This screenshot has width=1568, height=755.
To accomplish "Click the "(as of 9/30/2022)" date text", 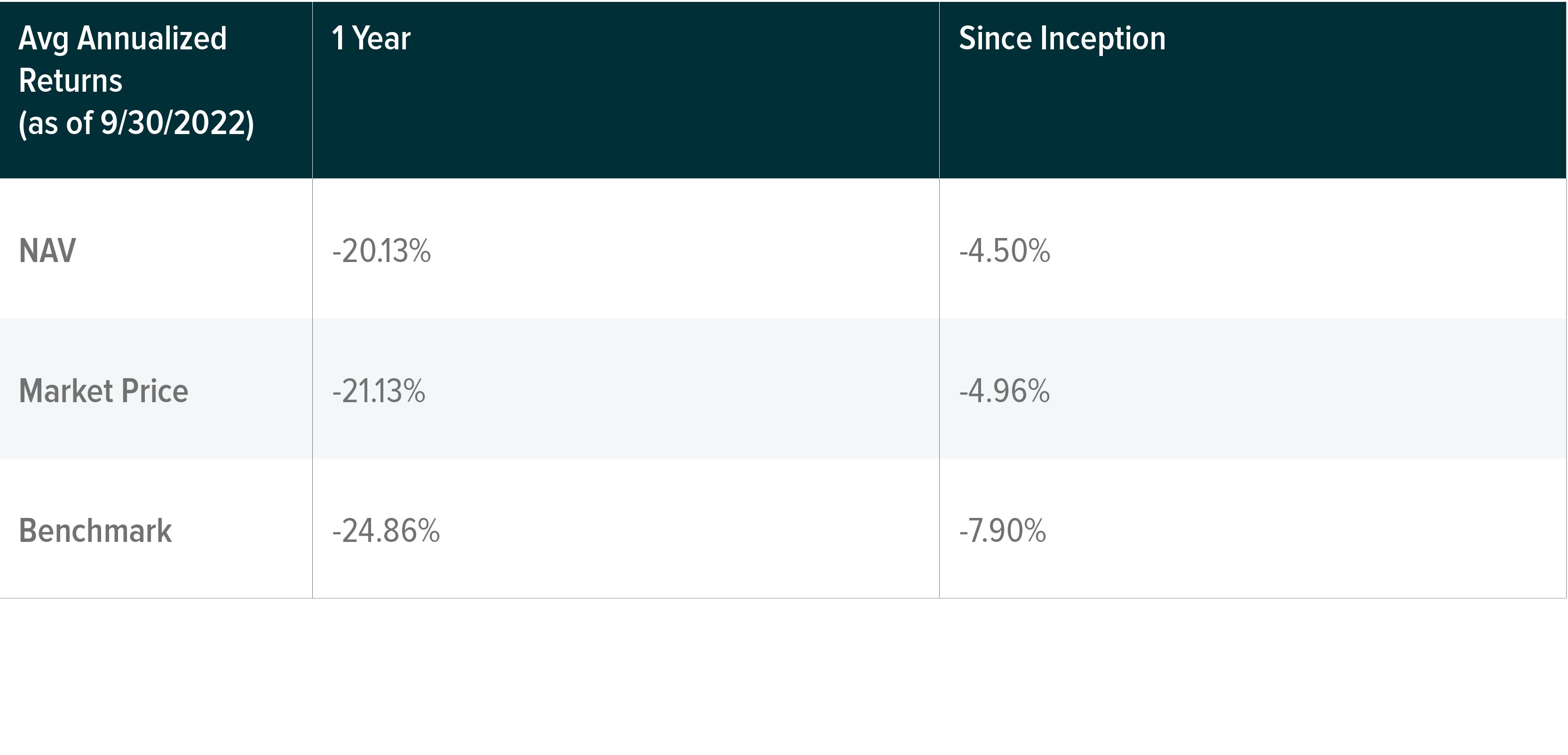I will click(x=136, y=123).
